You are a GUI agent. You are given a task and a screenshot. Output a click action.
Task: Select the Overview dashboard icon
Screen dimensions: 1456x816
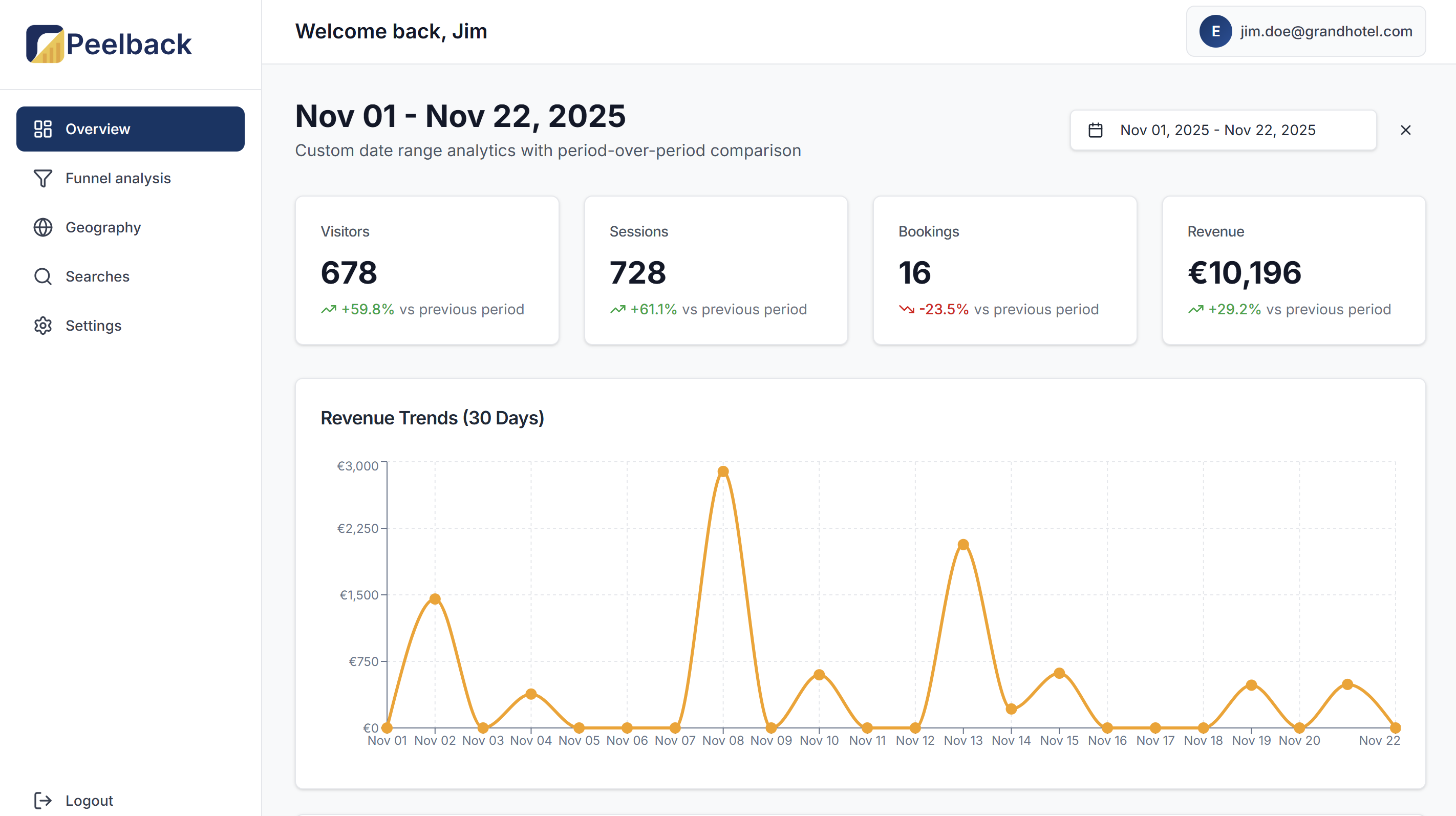[42, 129]
